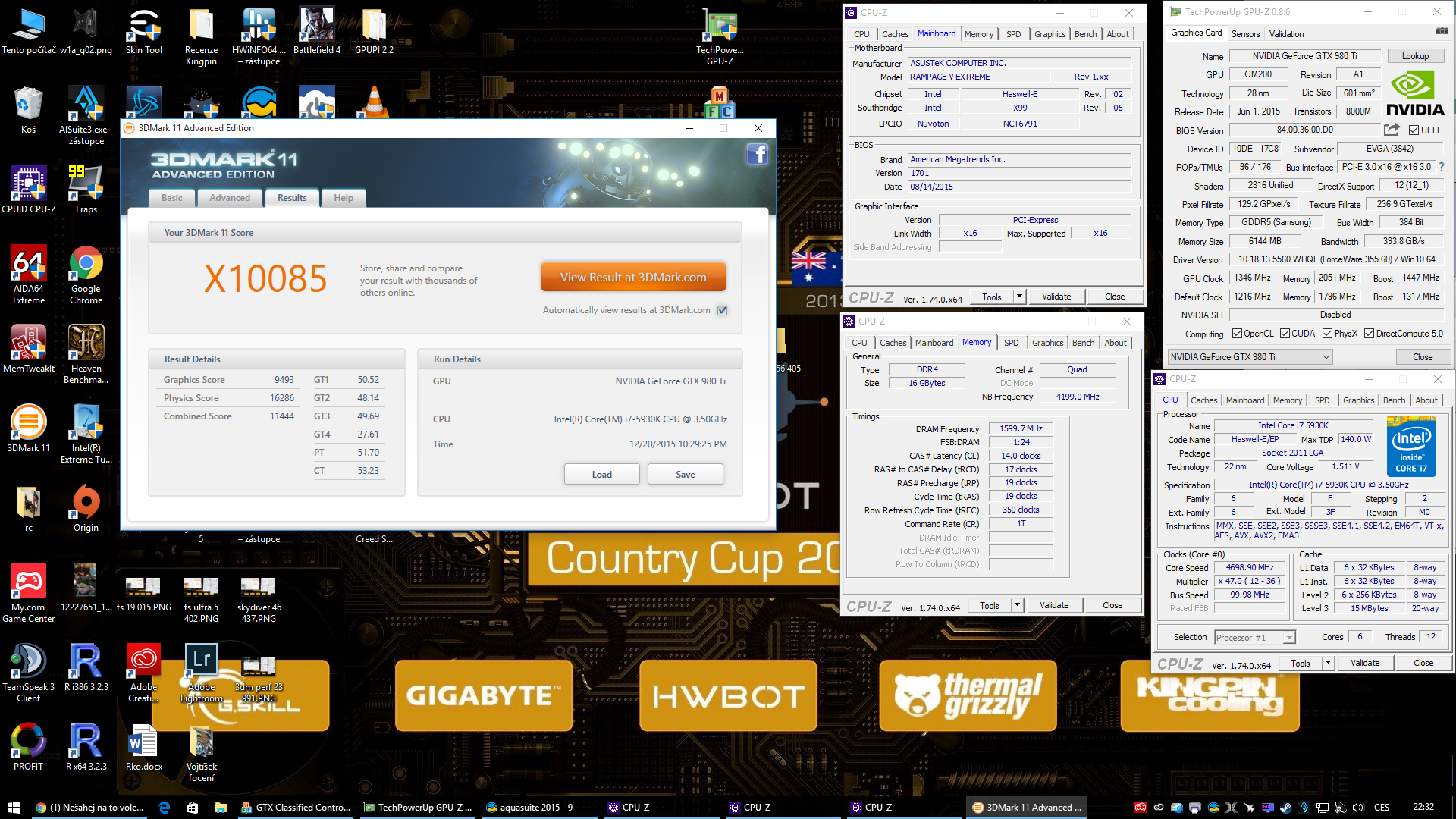The height and width of the screenshot is (819, 1456).
Task: Open the fs ultra 5 402.PNG thumbnail
Action: tap(201, 599)
